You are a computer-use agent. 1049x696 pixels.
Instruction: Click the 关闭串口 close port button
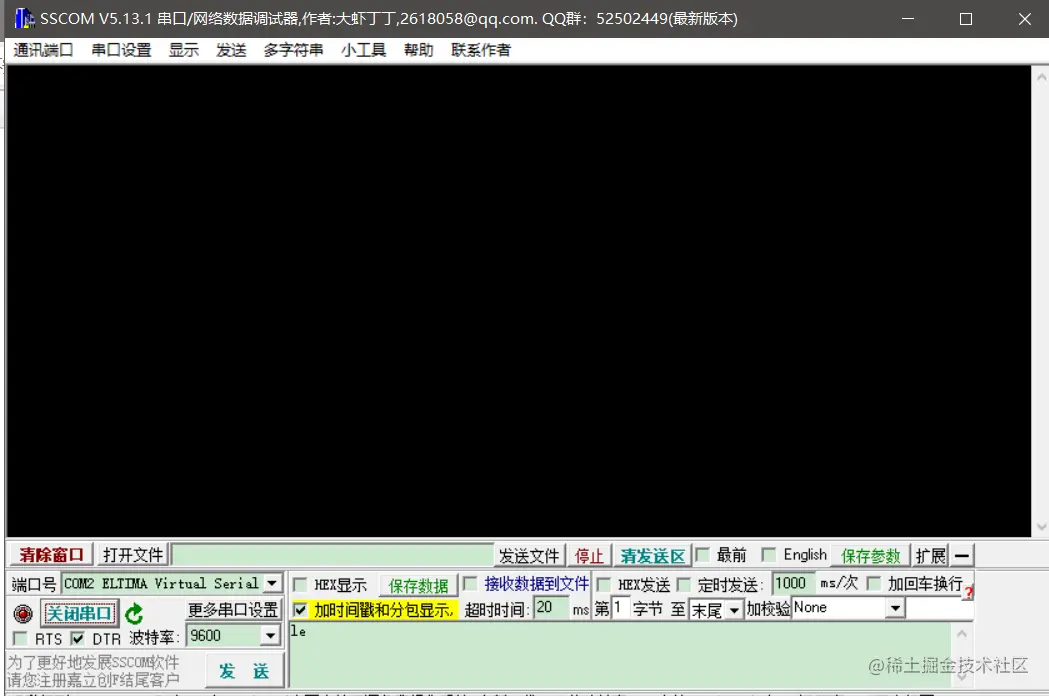[x=78, y=613]
